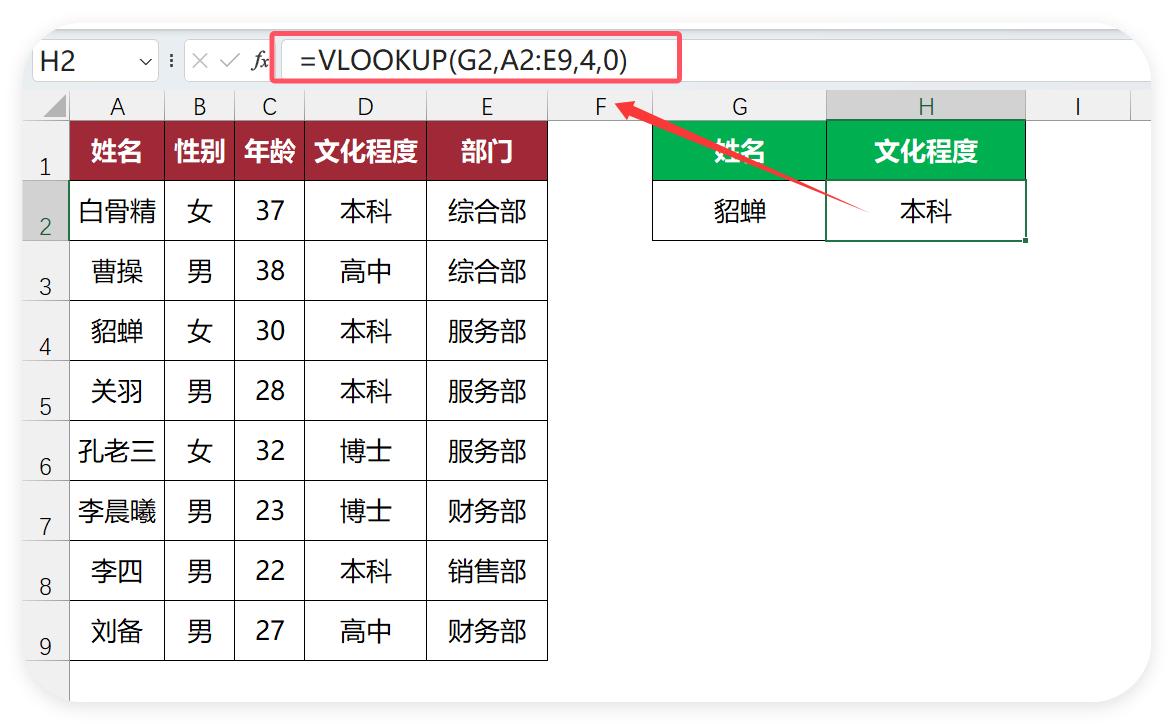
Task: Select the age cell with 28
Action: (x=269, y=390)
